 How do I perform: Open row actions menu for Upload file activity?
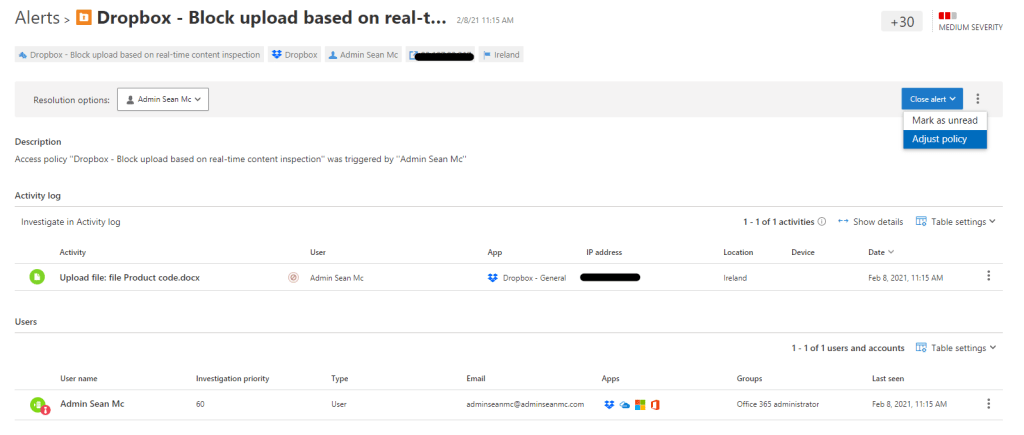989,277
